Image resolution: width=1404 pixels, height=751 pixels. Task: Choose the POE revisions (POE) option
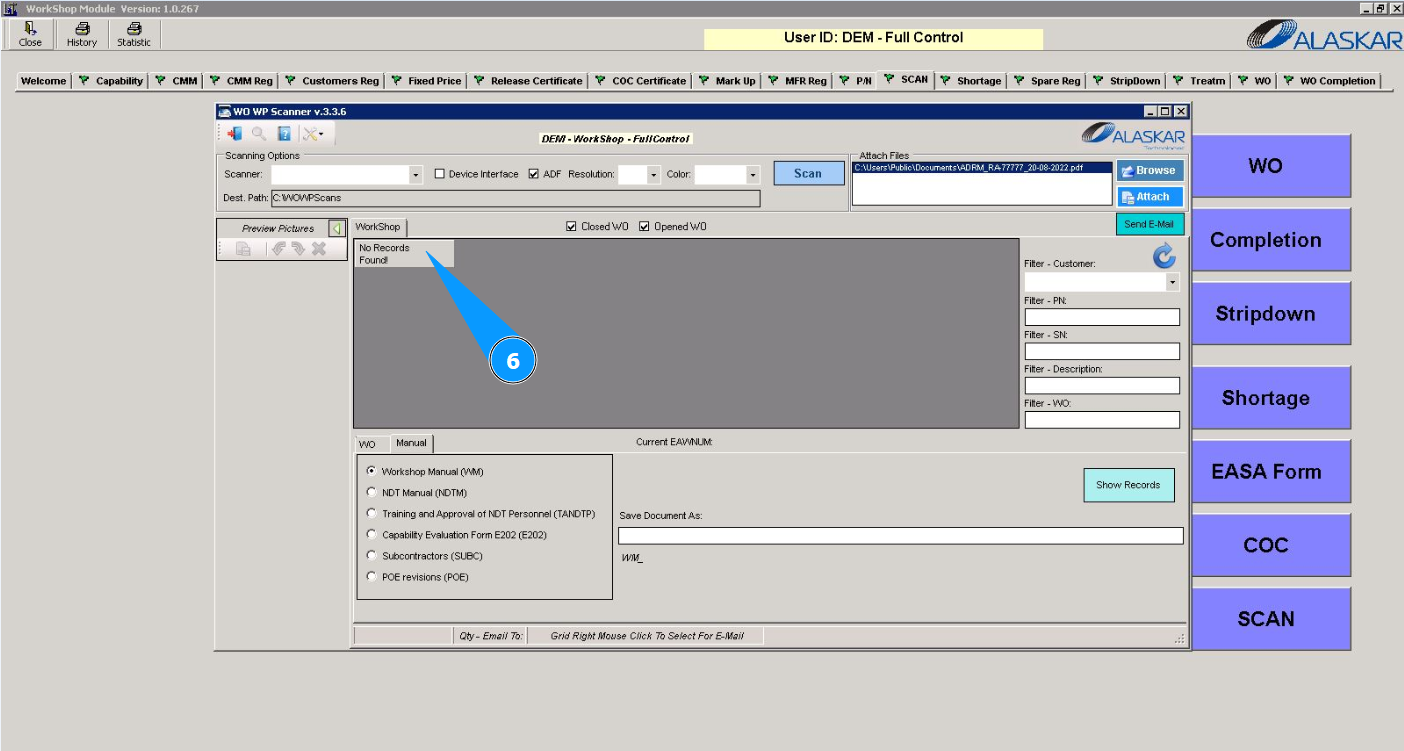[372, 576]
